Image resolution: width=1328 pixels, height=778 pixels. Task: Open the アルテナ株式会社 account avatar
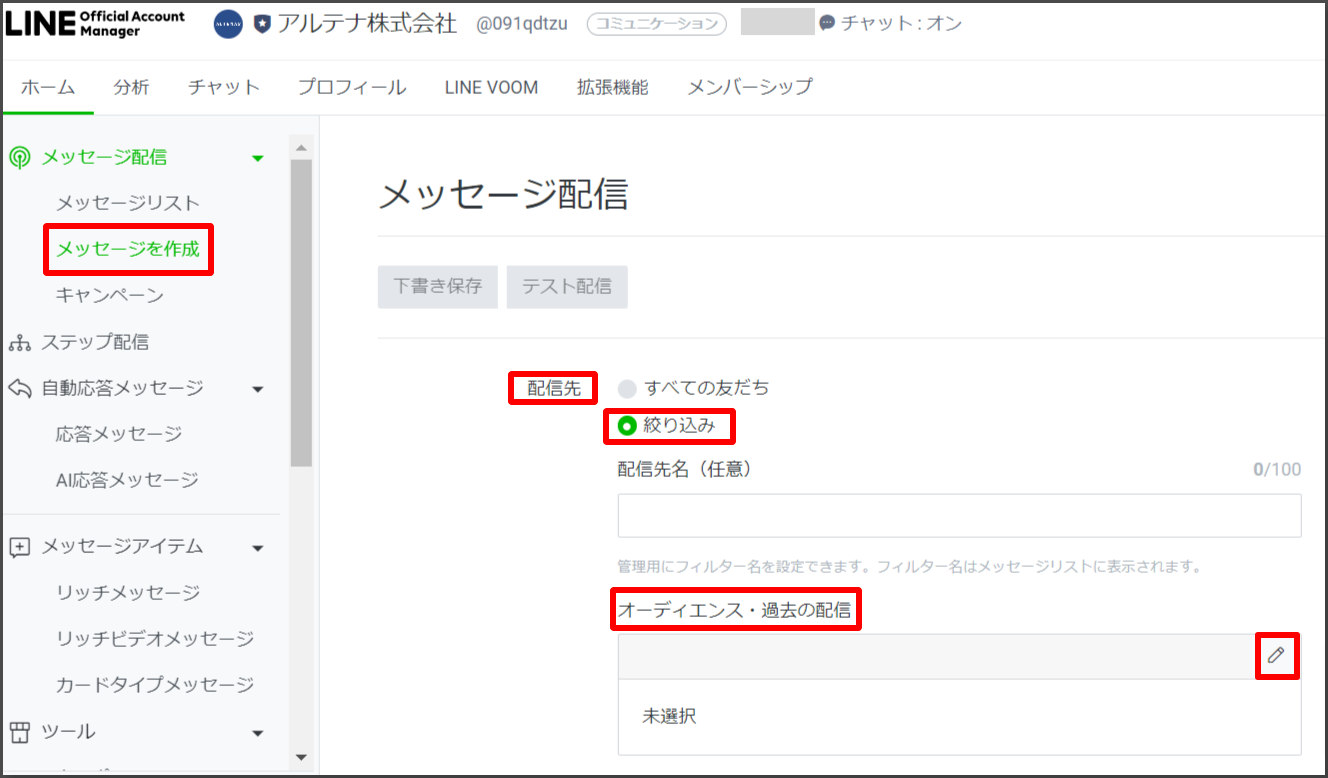coord(228,24)
